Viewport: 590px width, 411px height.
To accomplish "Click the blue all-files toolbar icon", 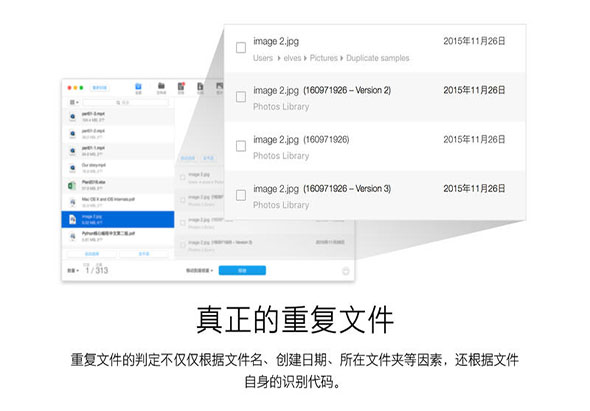I will tap(138, 88).
